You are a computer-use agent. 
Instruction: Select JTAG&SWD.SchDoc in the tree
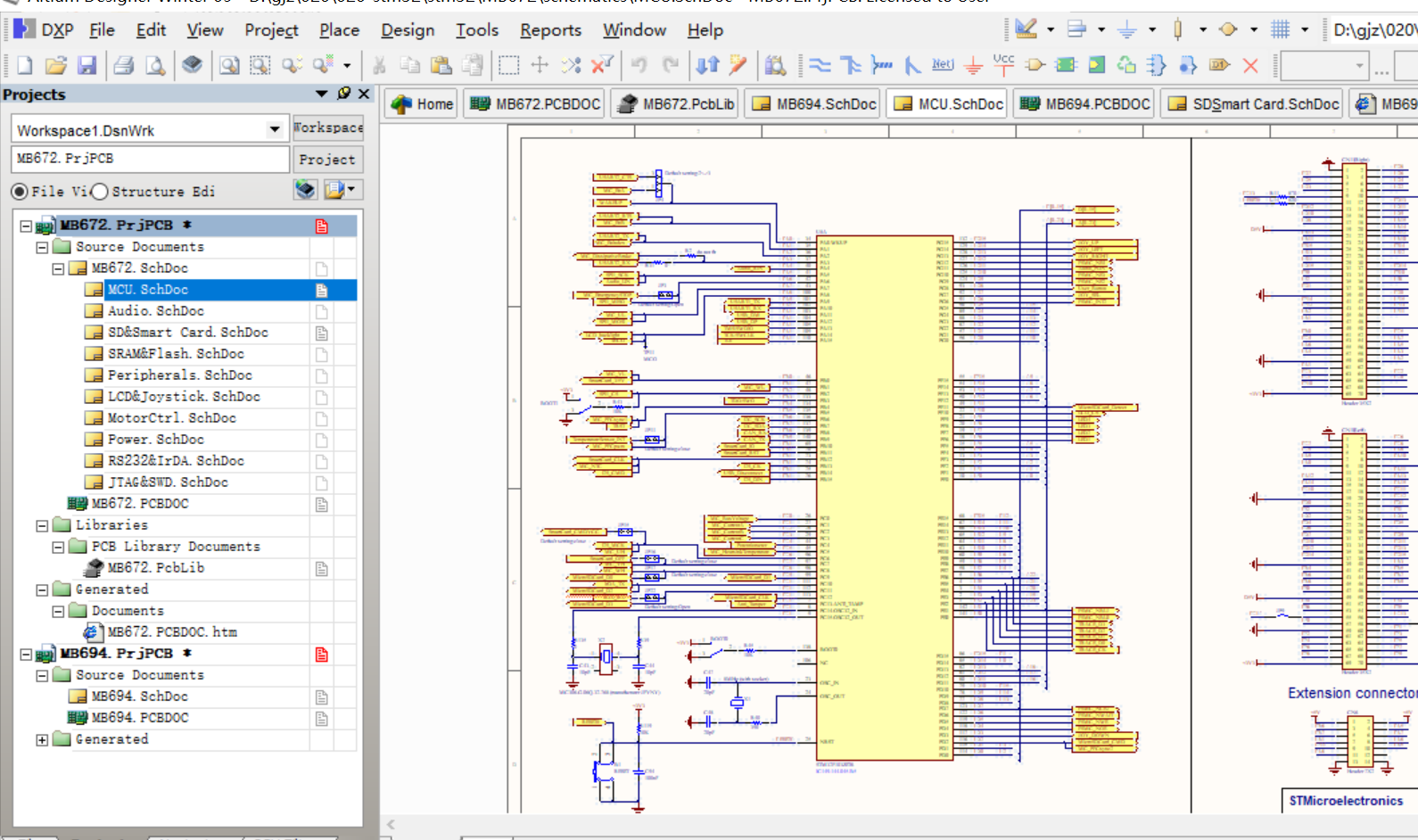coord(168,482)
